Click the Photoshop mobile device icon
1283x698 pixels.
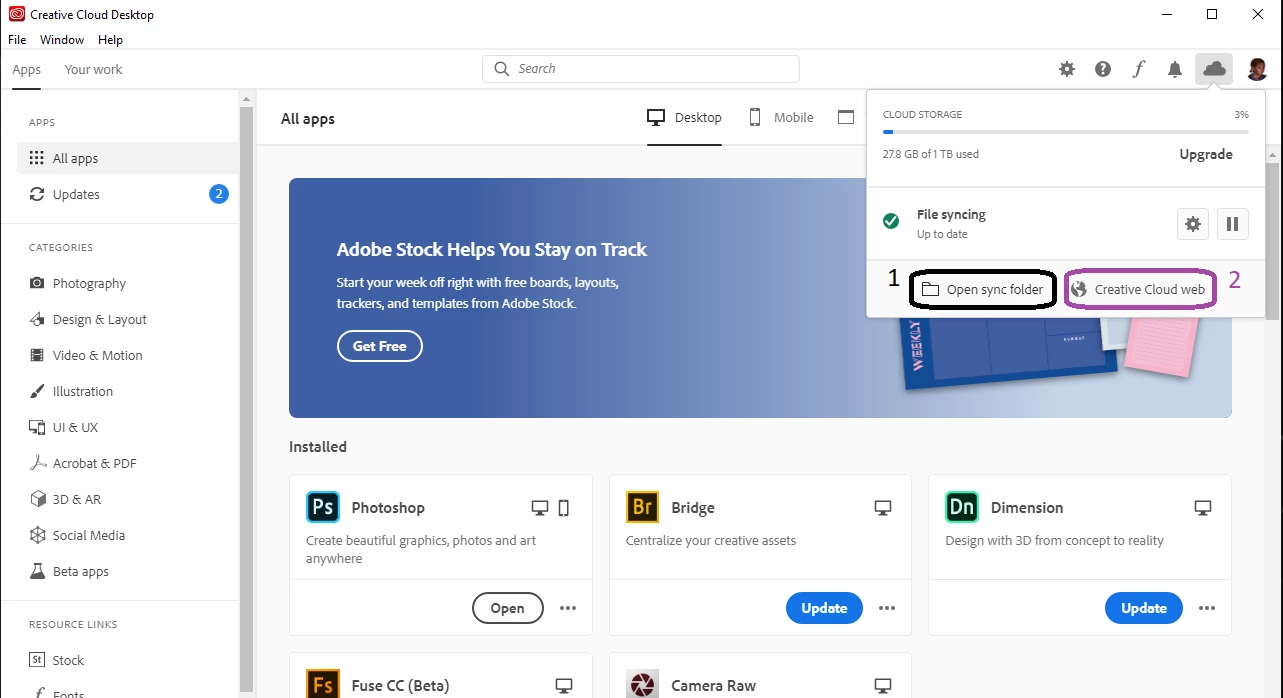[x=563, y=508]
